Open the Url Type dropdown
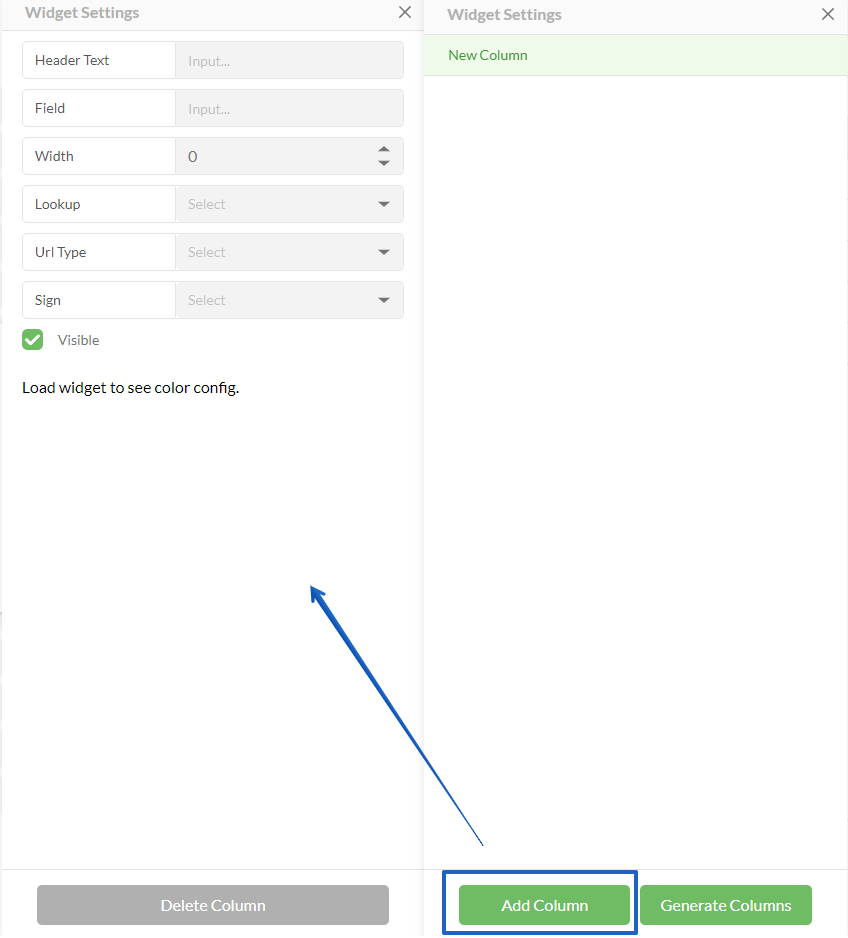This screenshot has width=848, height=938. (x=289, y=252)
